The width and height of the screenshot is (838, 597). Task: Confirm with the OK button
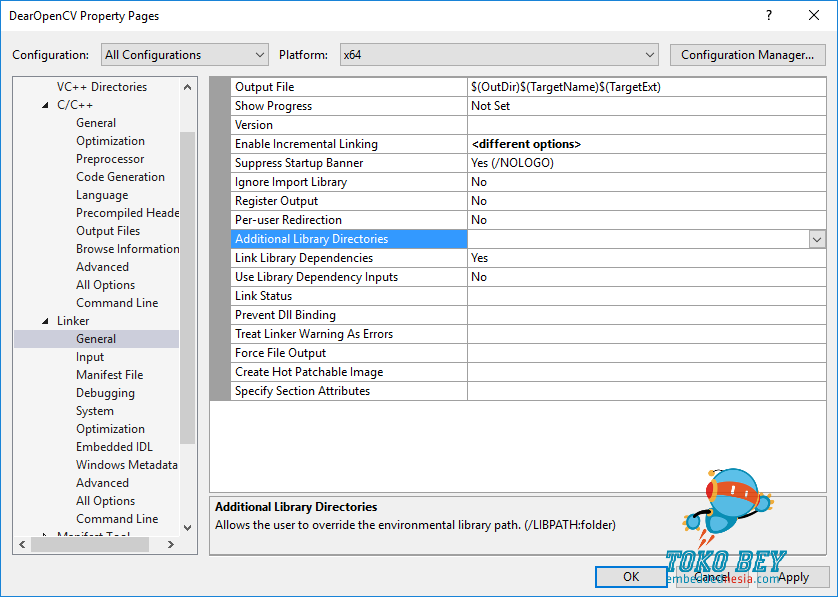click(631, 577)
